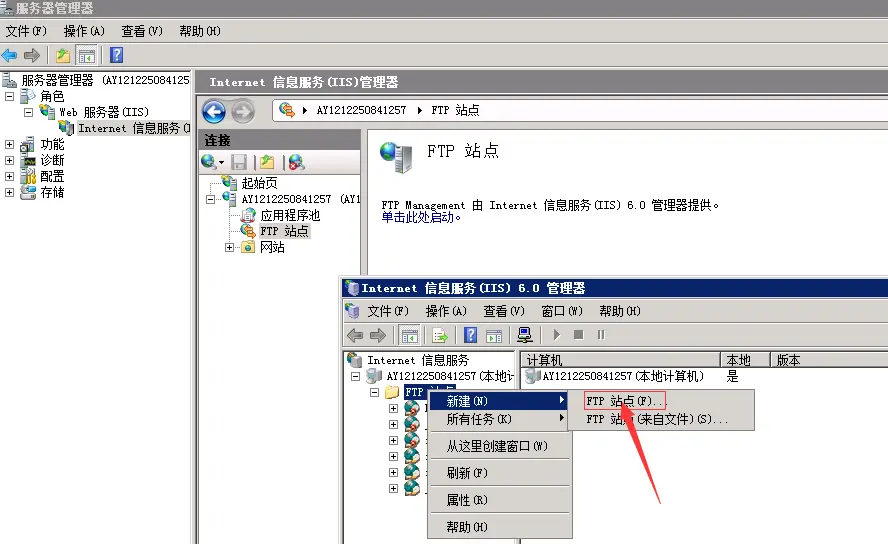
Task: Click the connect computer icon in IIS 6.0 Manager toolbar
Action: click(x=524, y=335)
